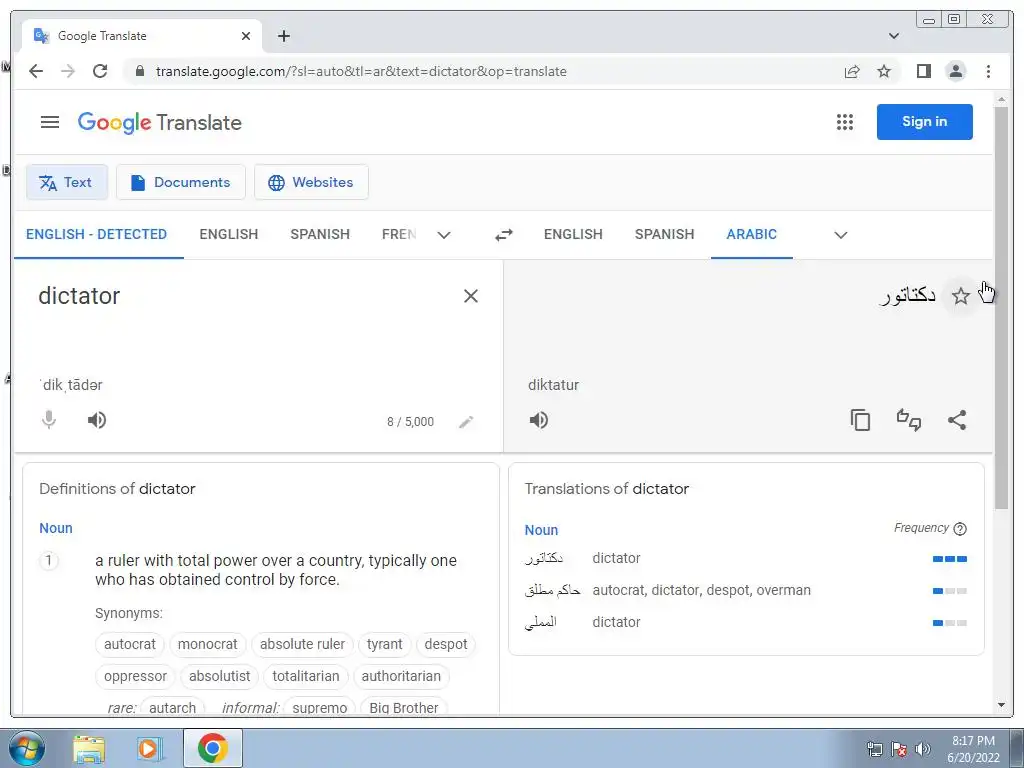Rate this translation with thumbs icon

[908, 420]
